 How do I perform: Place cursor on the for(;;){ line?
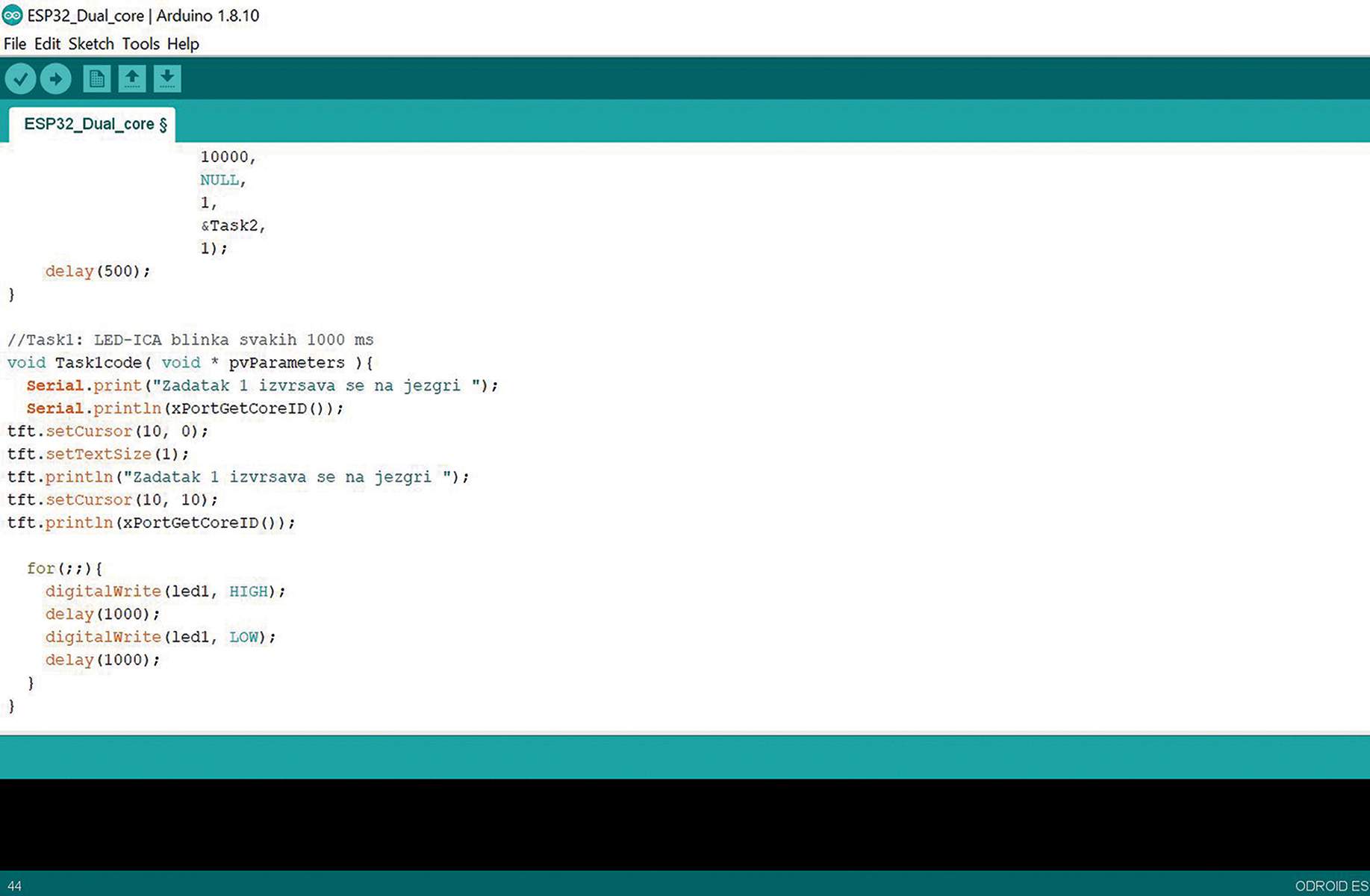coord(65,568)
